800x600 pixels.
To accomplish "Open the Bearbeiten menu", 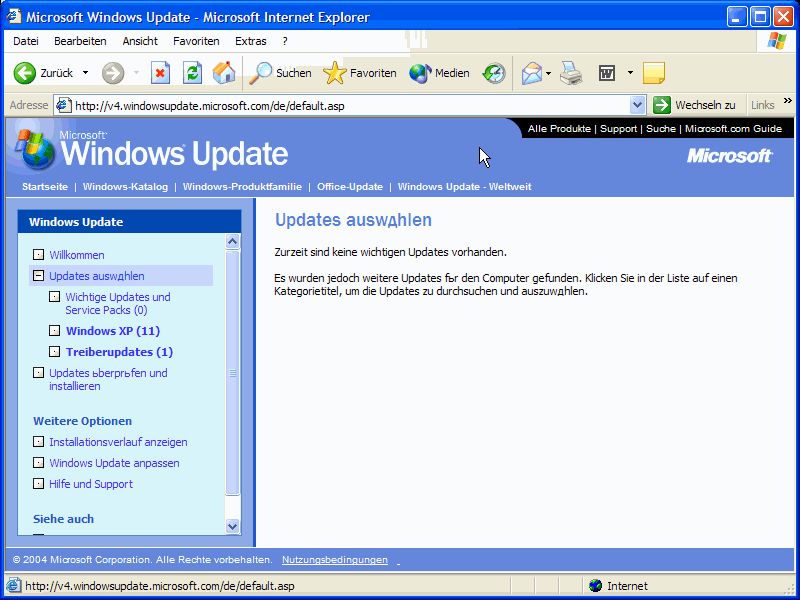I will [80, 41].
